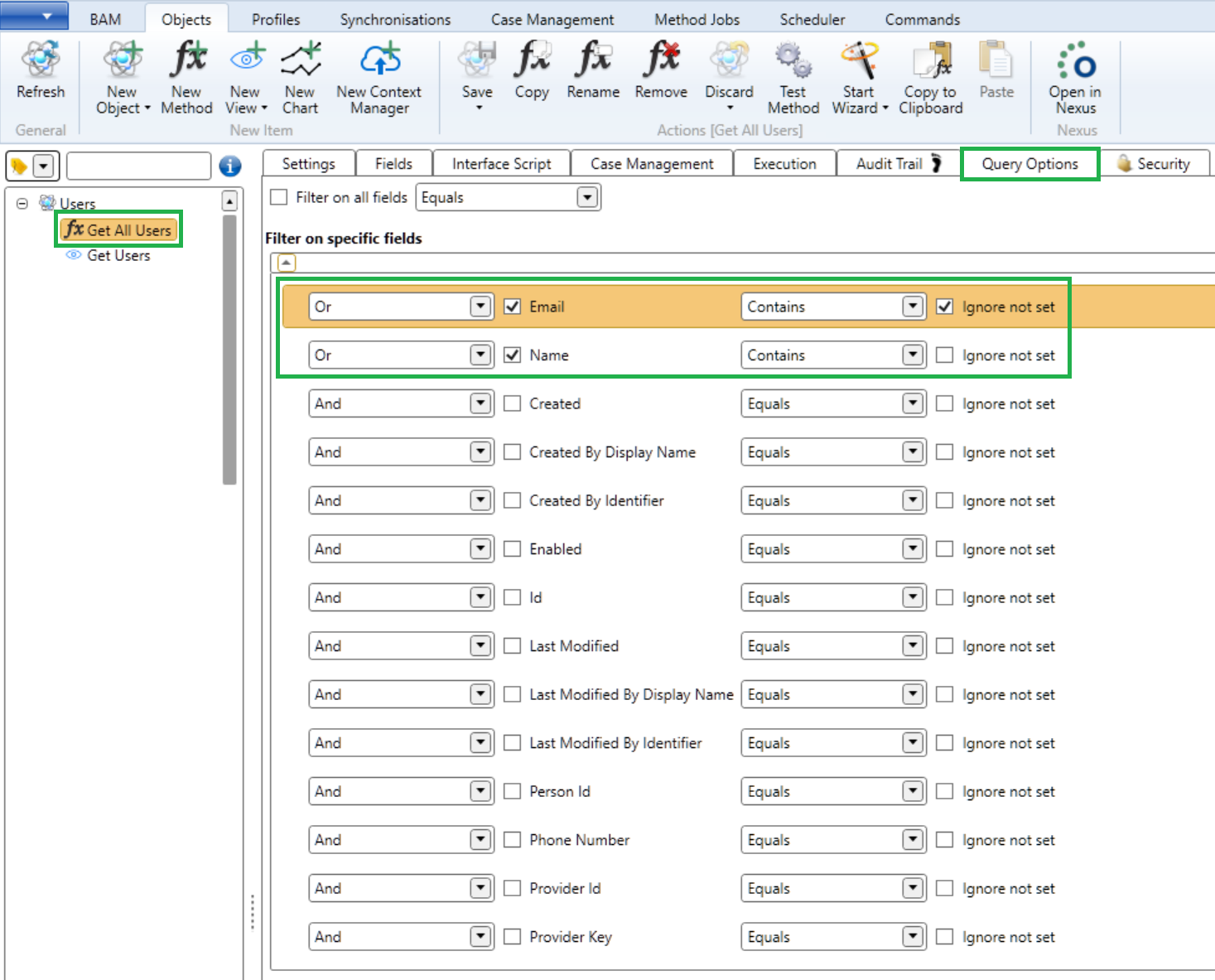Open the tag filter dropdown arrow
The image size is (1215, 980).
click(43, 166)
